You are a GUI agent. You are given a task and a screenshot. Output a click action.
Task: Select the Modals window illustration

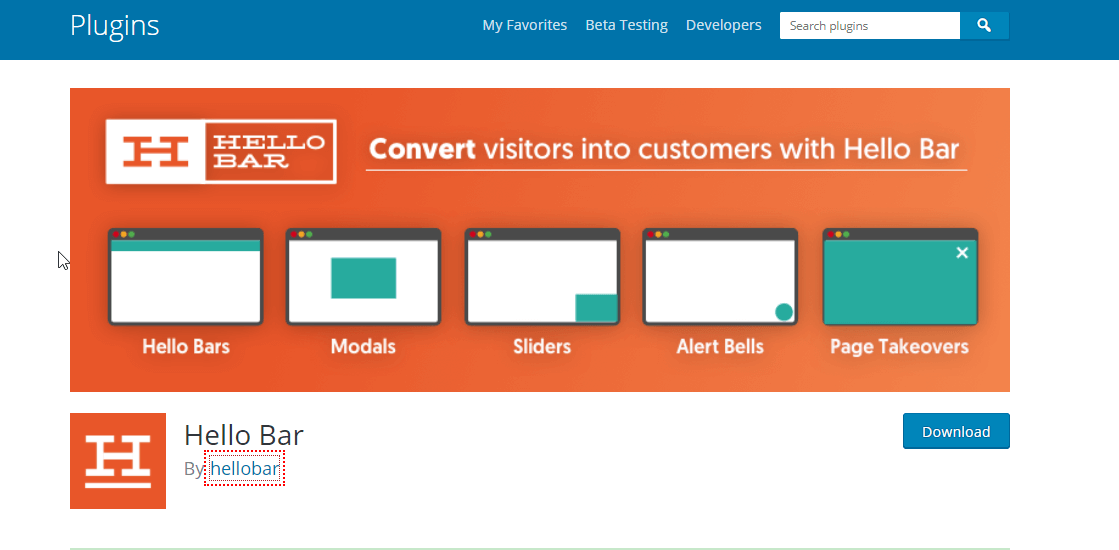[x=363, y=277]
